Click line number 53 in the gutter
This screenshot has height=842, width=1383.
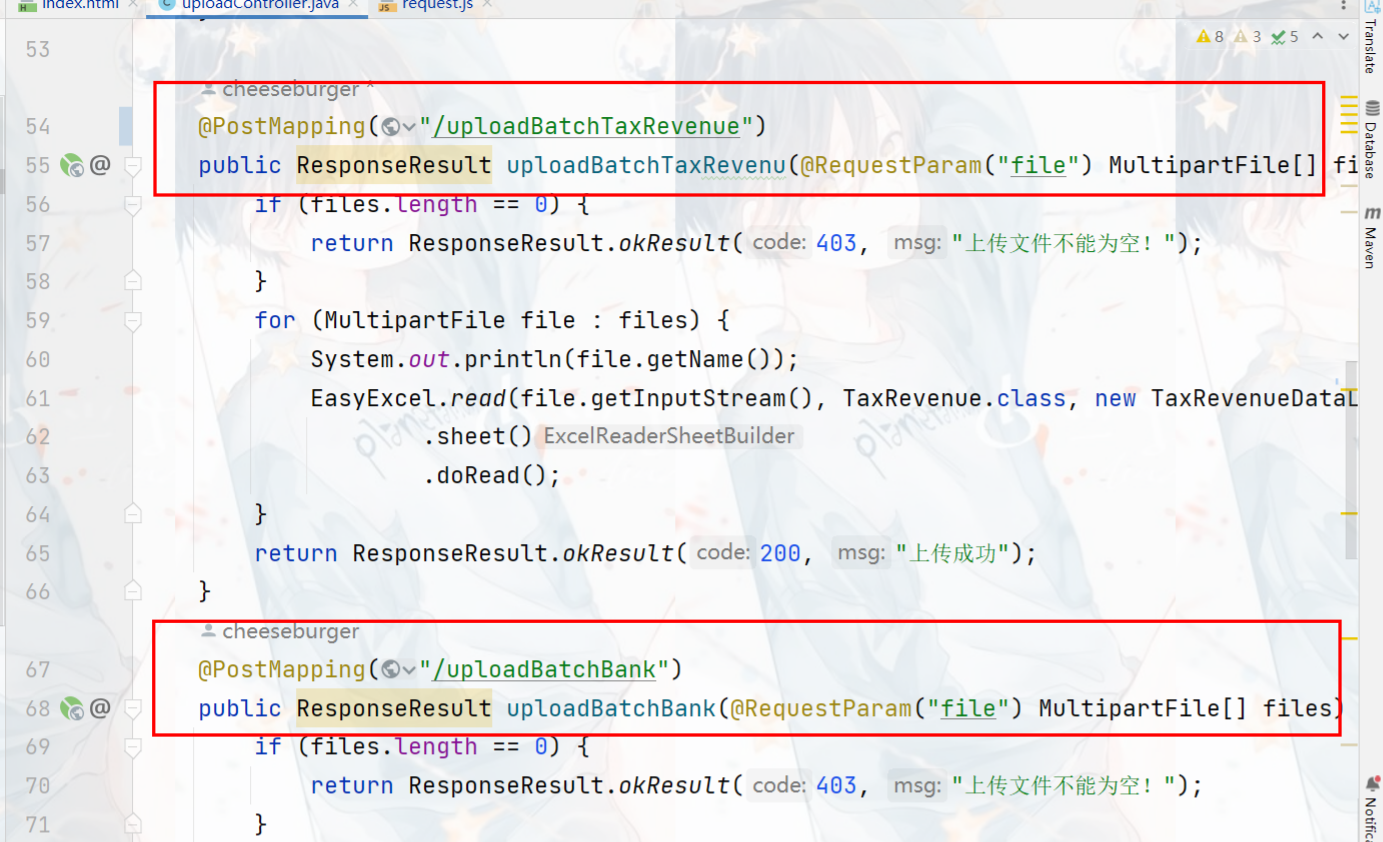pos(37,49)
